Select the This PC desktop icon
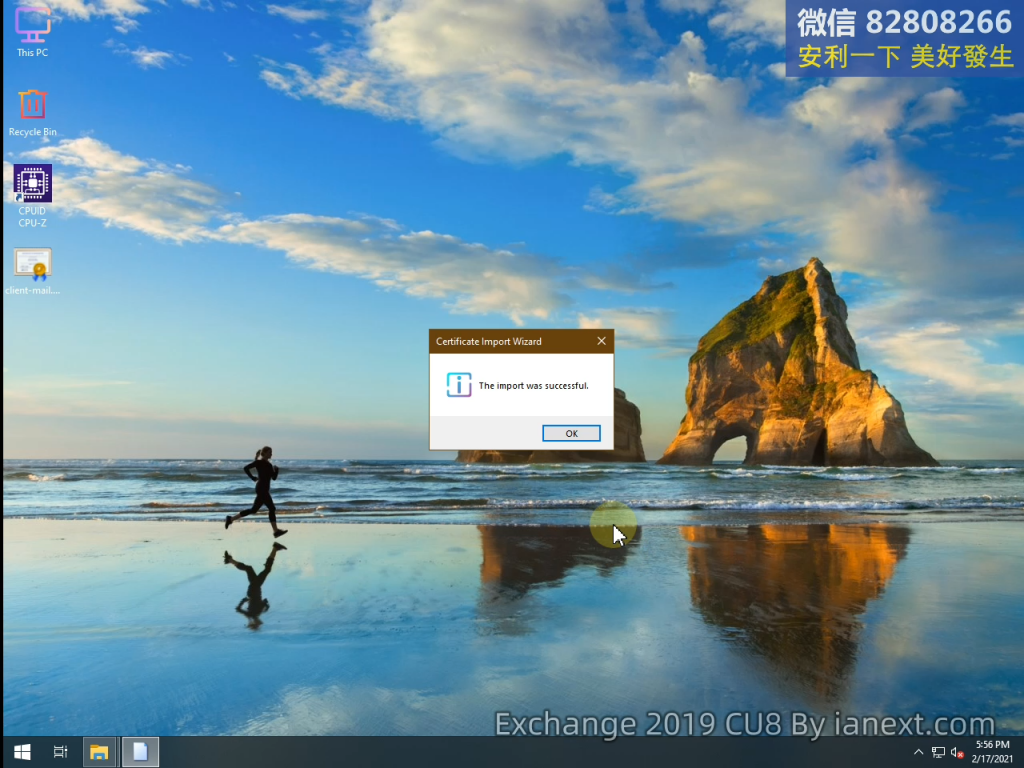 click(32, 30)
